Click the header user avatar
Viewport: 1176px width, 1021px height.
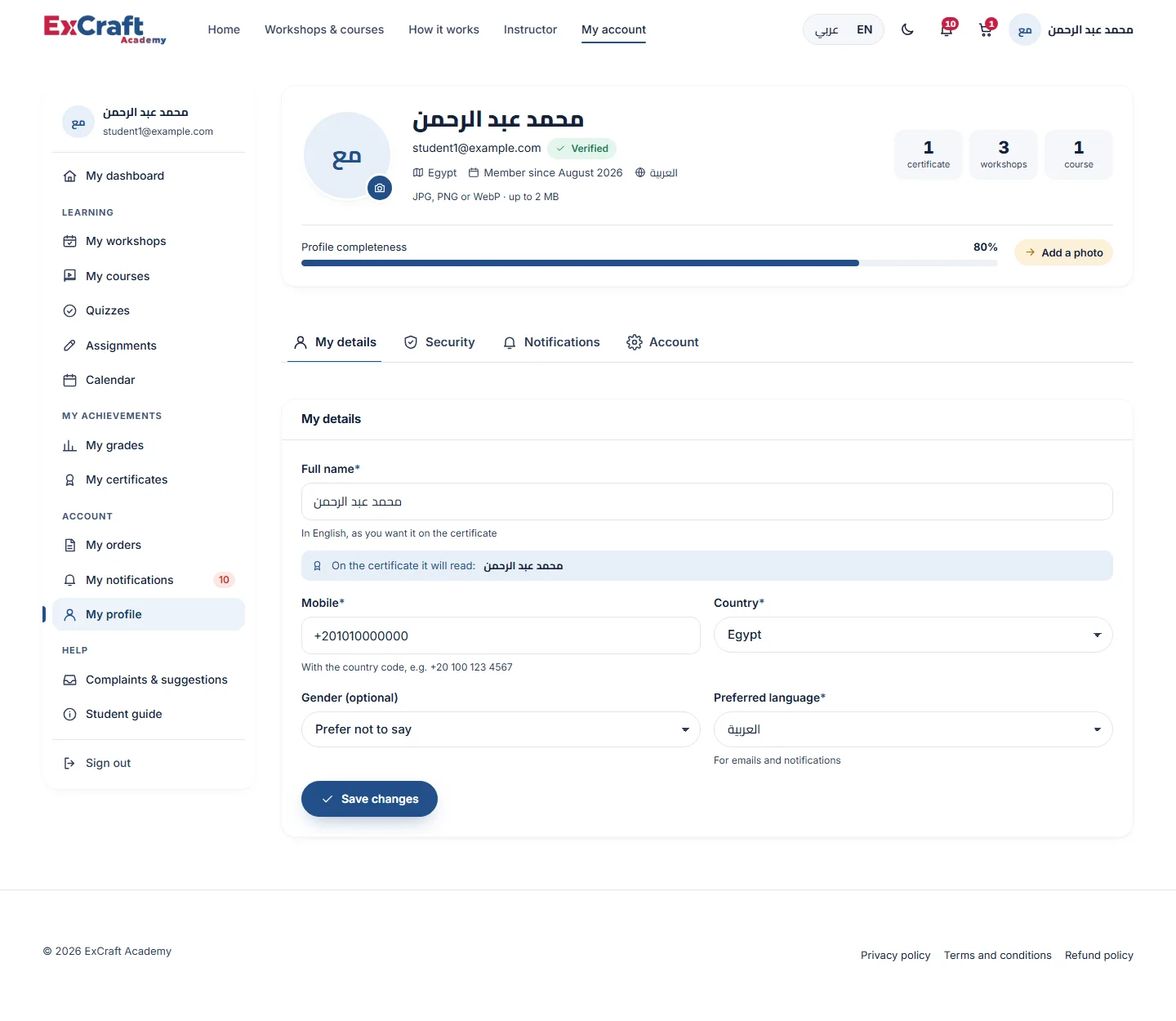pyautogui.click(x=1025, y=29)
